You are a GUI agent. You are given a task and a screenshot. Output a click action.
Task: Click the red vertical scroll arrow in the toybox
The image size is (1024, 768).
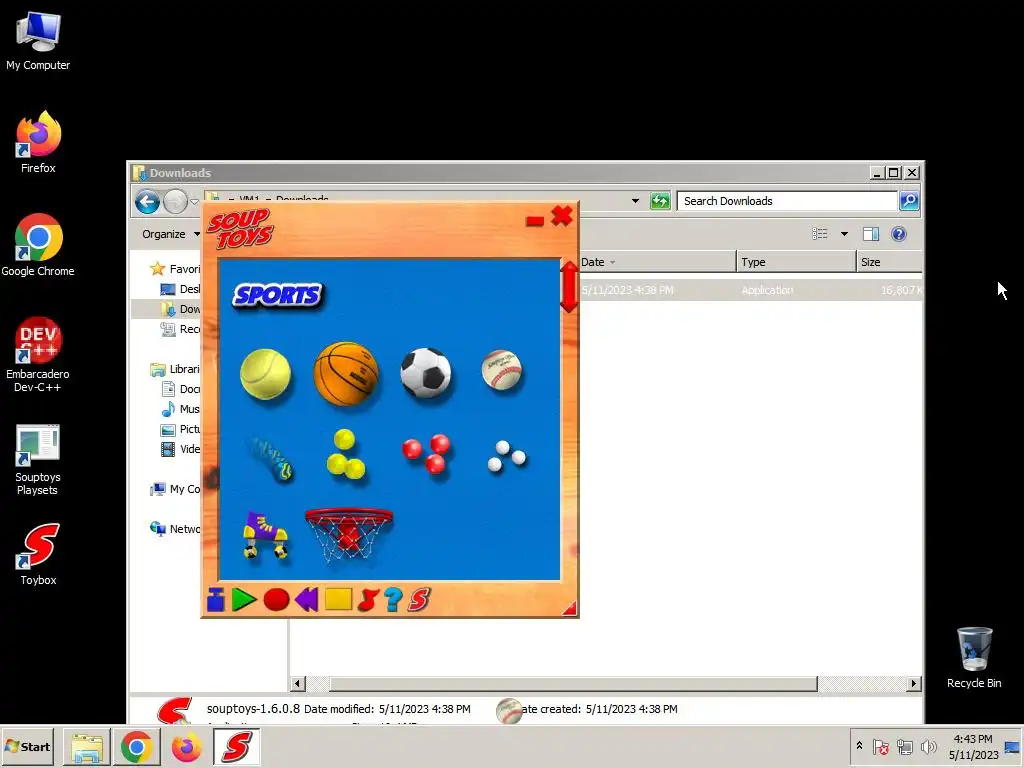coord(569,287)
